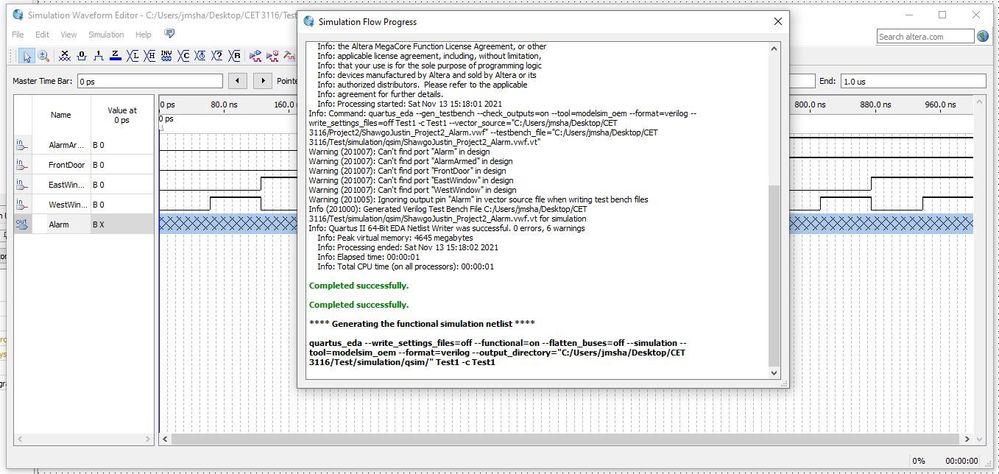Apply Forcing Low (0) value
Screen dimensions: 999x474
point(82,56)
